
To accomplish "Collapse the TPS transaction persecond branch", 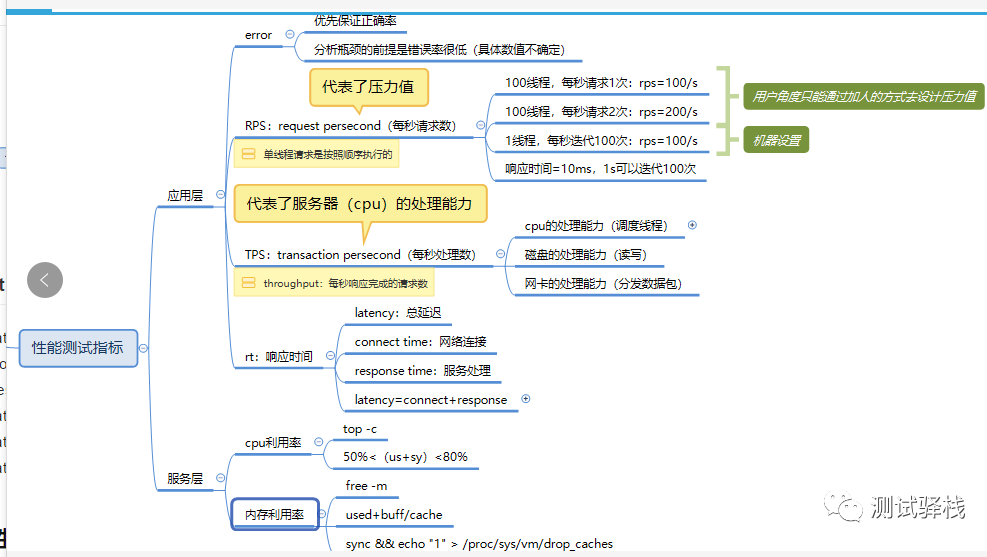I will click(500, 254).
